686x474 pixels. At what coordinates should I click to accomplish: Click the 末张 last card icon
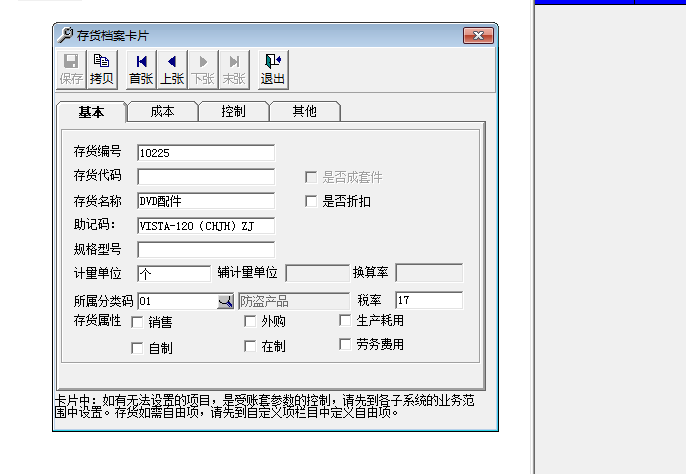click(x=234, y=70)
